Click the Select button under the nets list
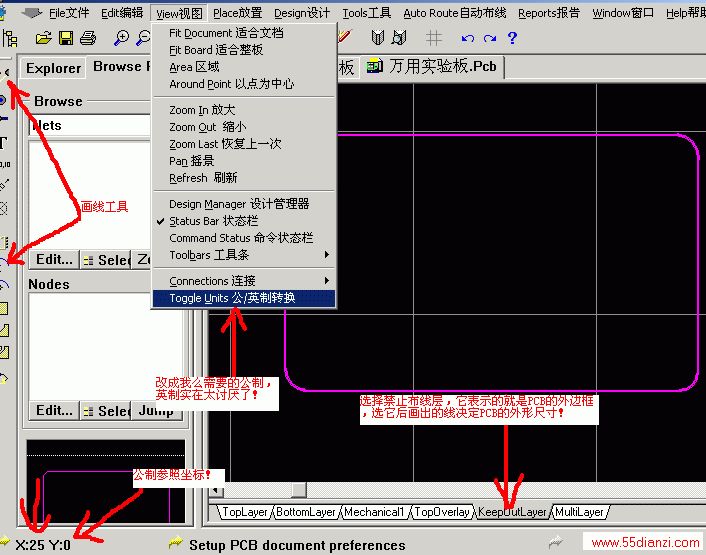Screen dimensions: 706x555 click(106, 260)
